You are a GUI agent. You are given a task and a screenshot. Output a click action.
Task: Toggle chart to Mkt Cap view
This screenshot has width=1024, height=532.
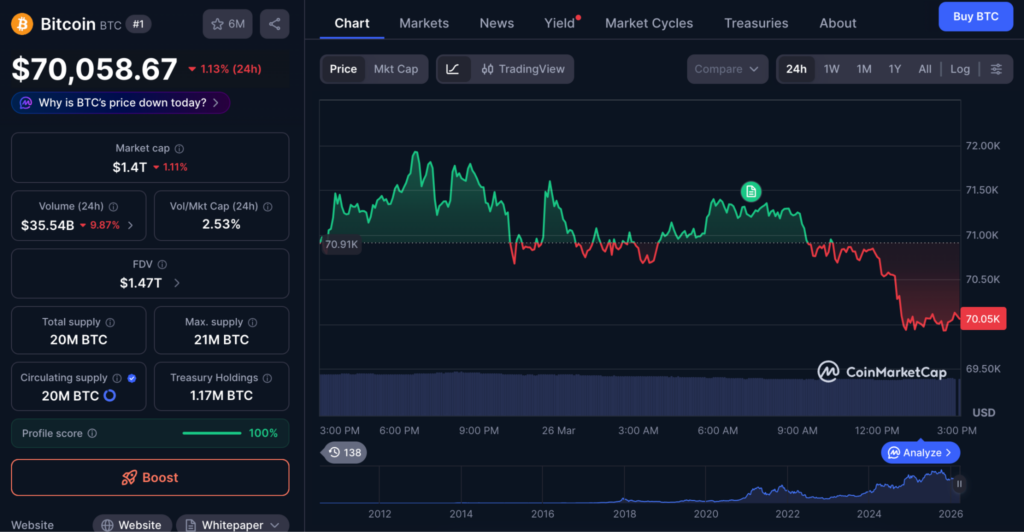point(395,69)
